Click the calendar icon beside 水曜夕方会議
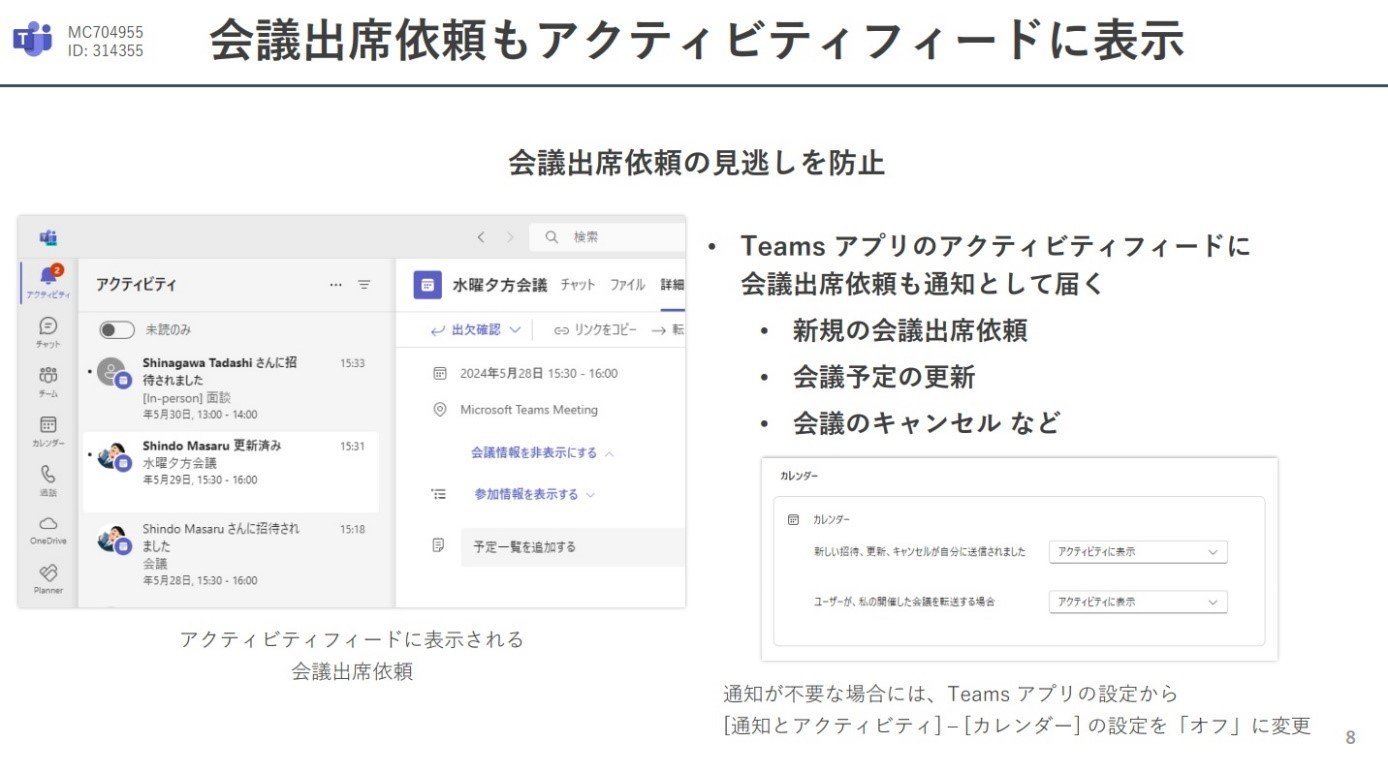 (428, 285)
